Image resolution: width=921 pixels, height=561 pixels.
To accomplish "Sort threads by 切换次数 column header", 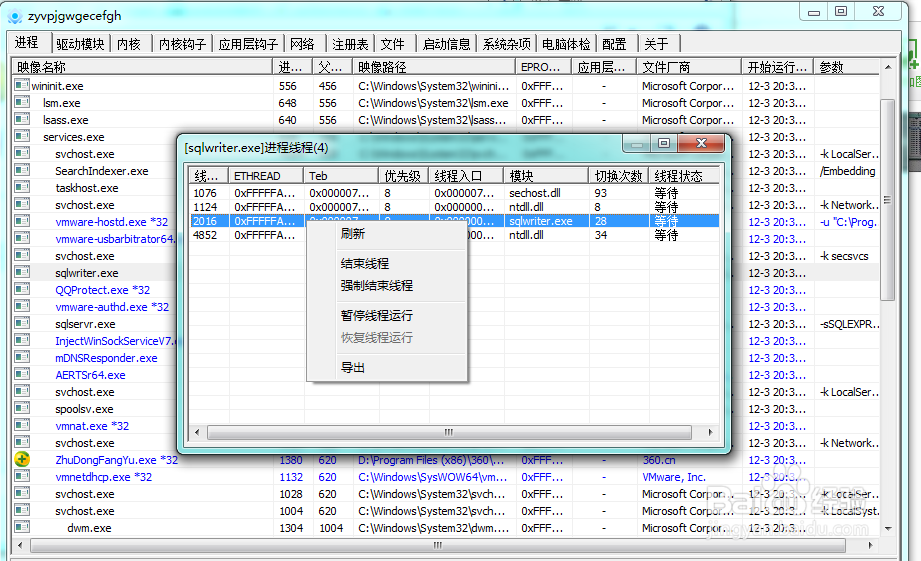I will tap(619, 176).
